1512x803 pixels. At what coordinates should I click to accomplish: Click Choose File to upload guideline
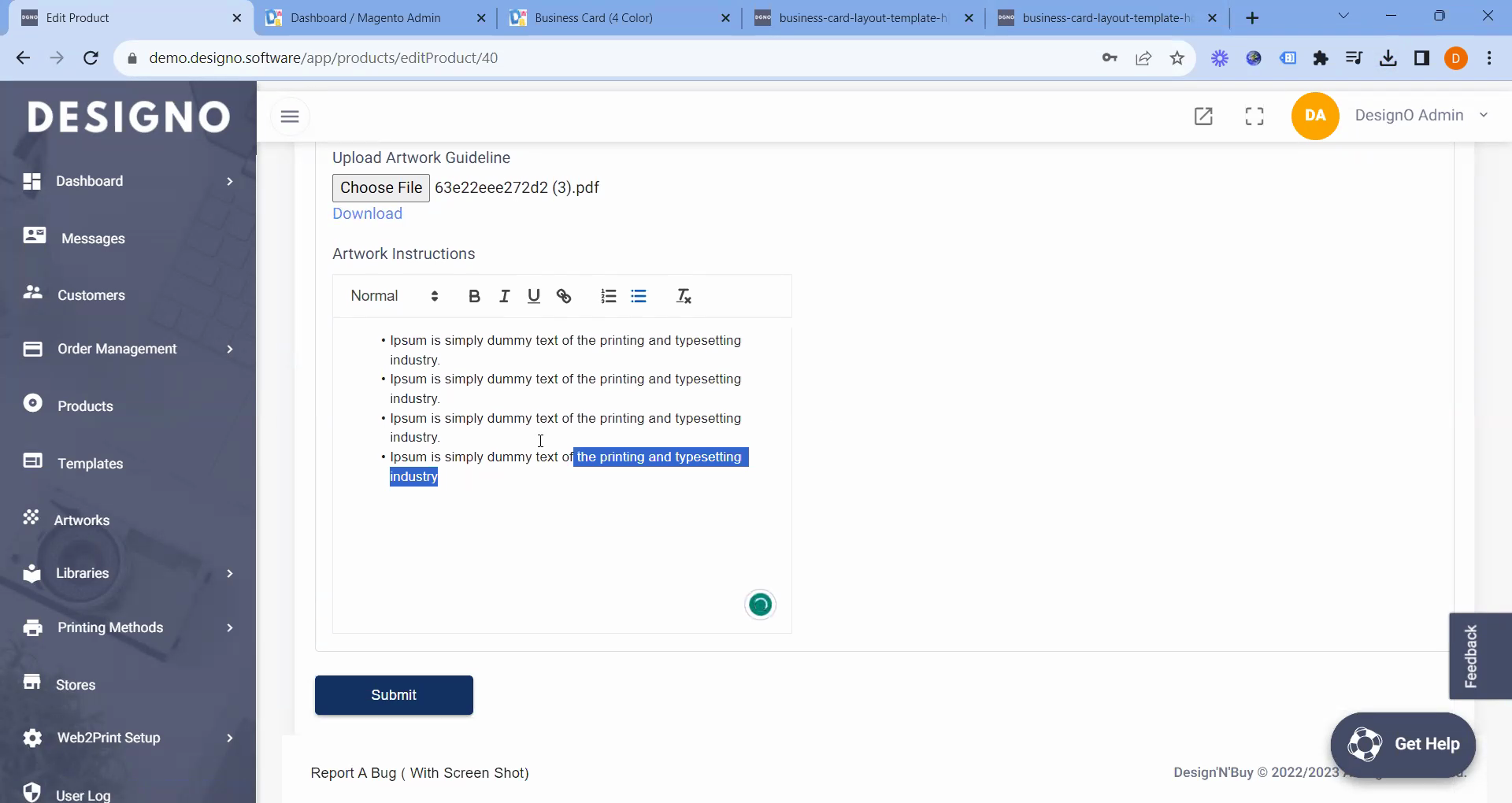tap(381, 187)
